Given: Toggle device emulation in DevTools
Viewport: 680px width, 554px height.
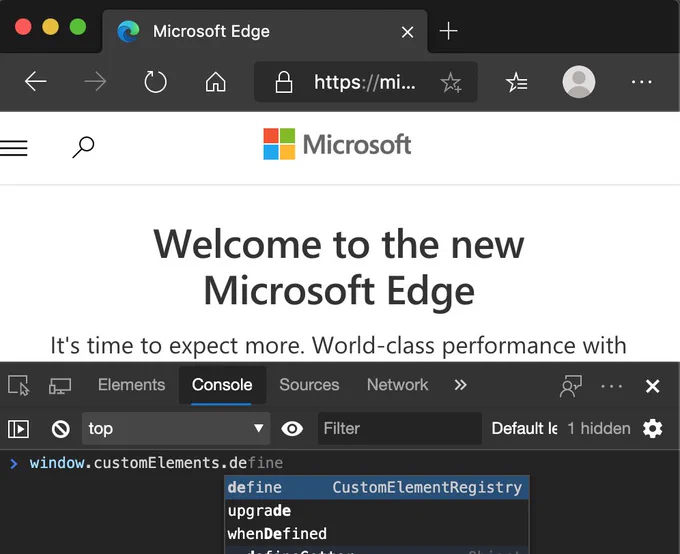Looking at the screenshot, I should [x=60, y=386].
